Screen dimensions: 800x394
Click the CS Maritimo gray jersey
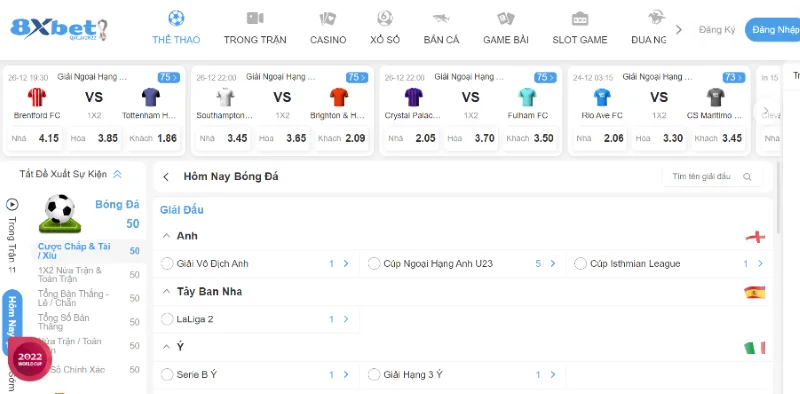pyautogui.click(x=716, y=97)
